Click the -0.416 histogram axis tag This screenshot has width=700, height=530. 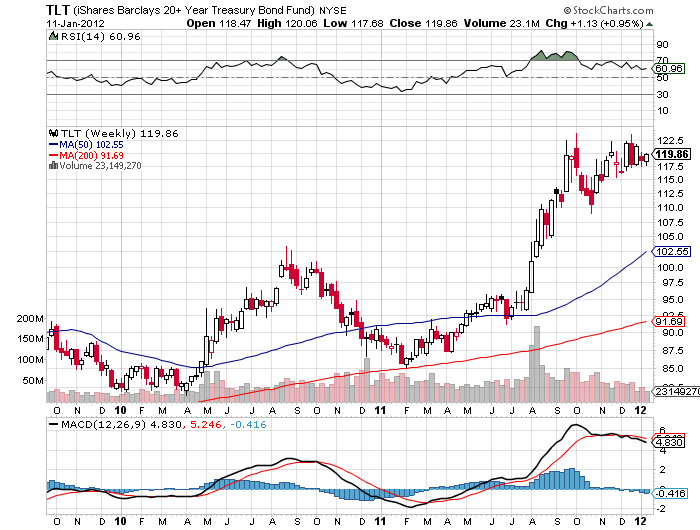point(670,493)
